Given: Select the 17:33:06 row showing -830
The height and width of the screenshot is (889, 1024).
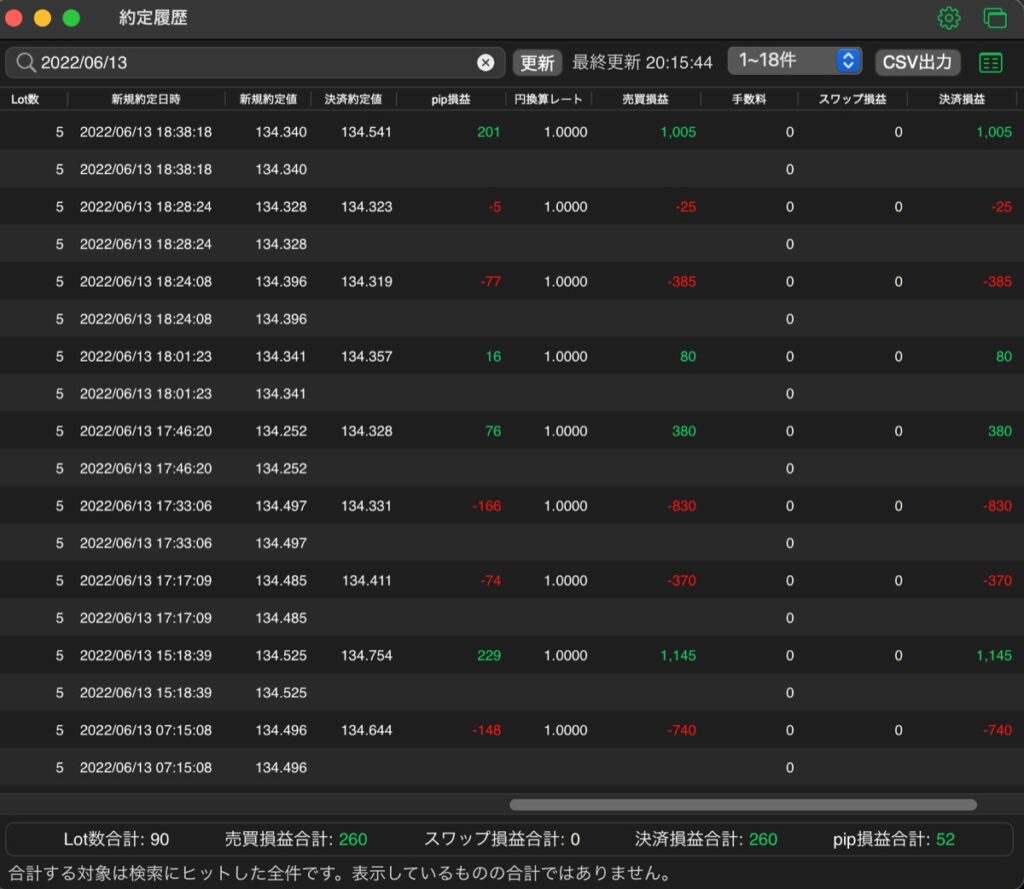Looking at the screenshot, I should (512, 506).
